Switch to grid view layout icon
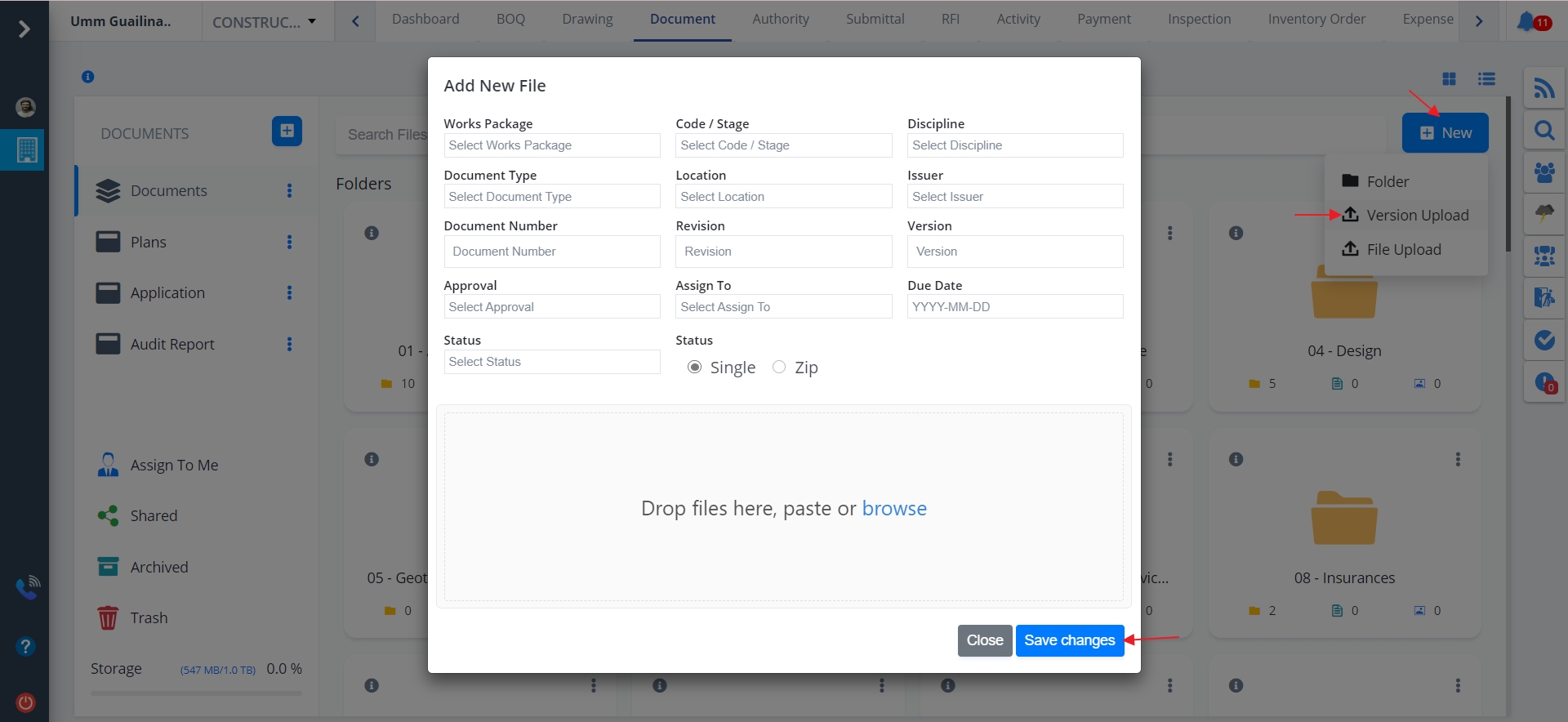The image size is (1568, 722). pos(1450,78)
